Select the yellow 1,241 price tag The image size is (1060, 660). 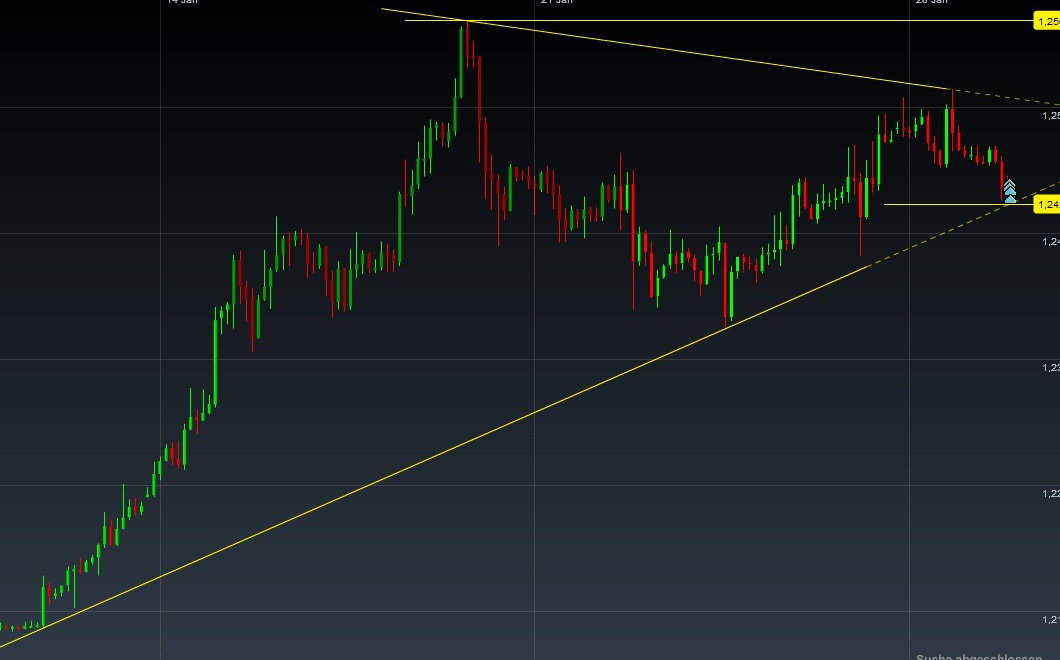pyautogui.click(x=1047, y=203)
